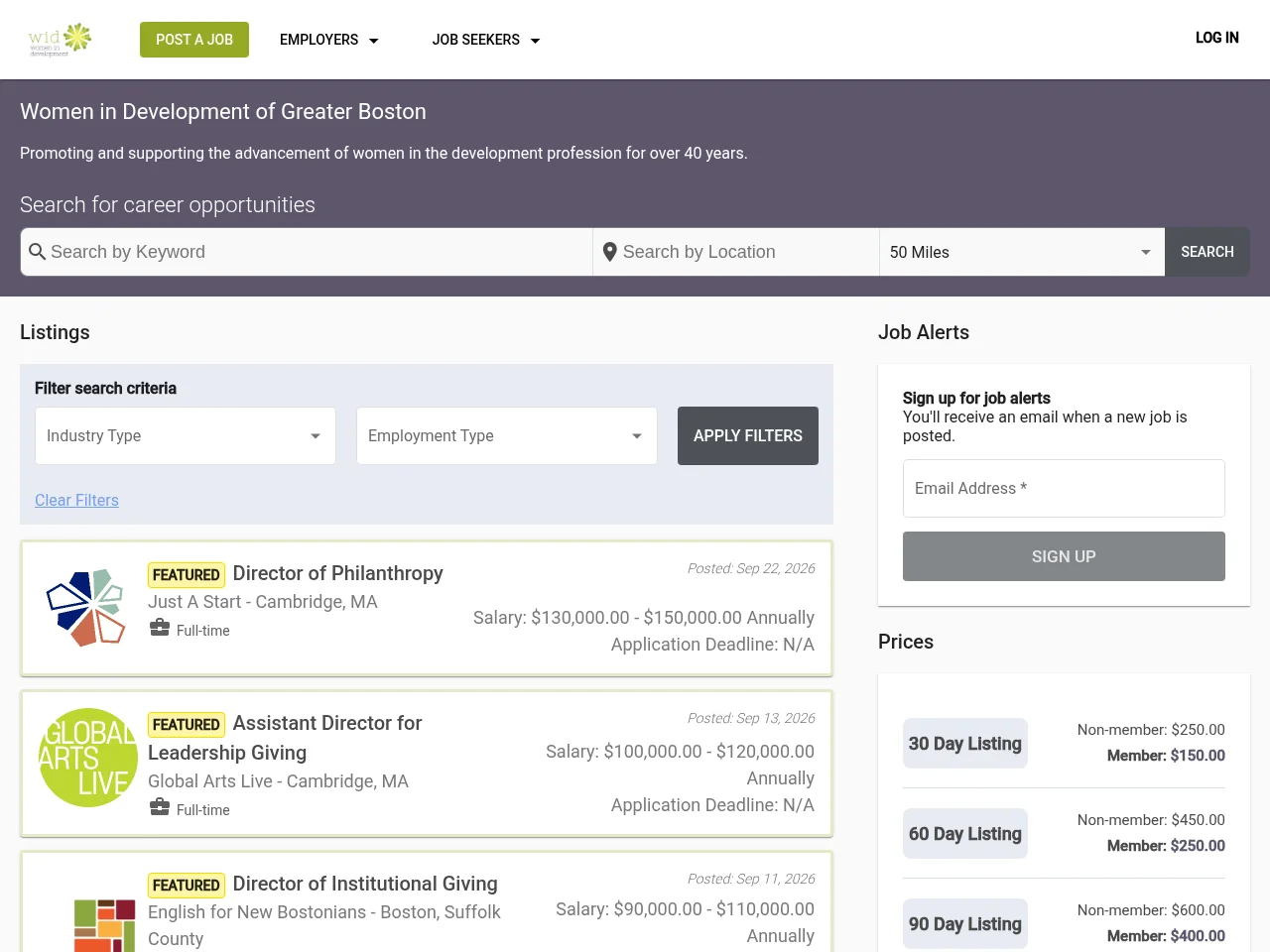Open Director of Institutional Giving listing
This screenshot has height=952, width=1270.
pos(365,884)
